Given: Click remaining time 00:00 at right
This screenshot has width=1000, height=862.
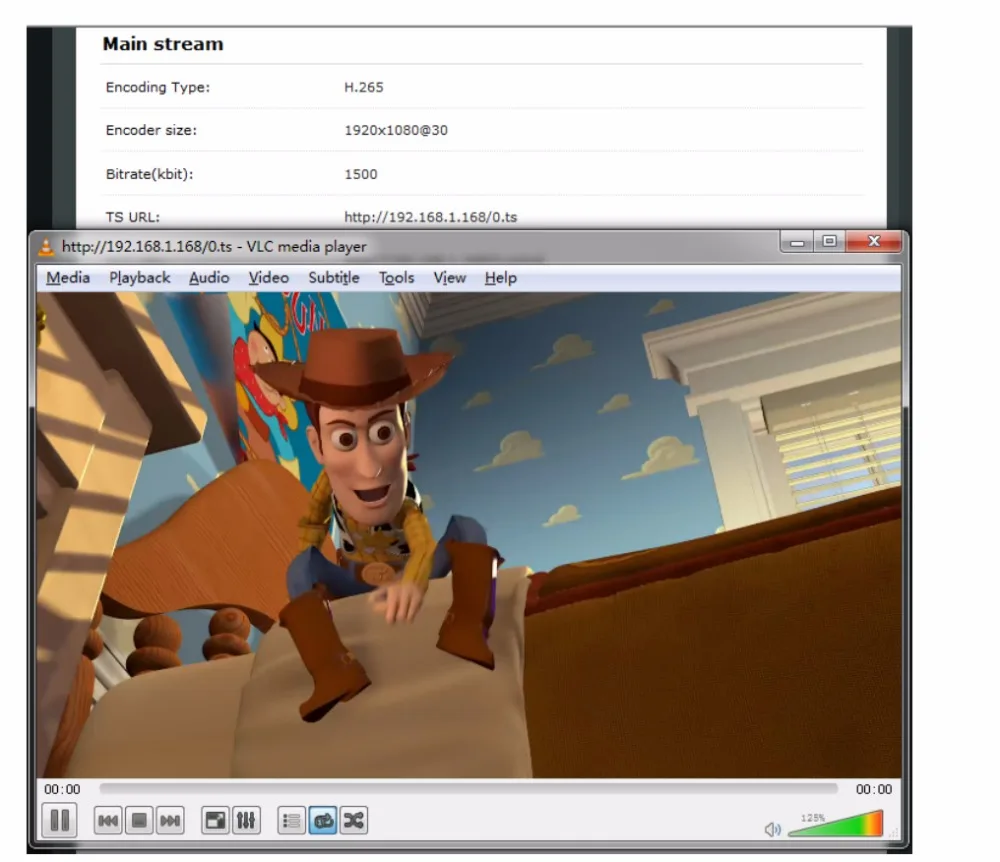Looking at the screenshot, I should click(874, 789).
